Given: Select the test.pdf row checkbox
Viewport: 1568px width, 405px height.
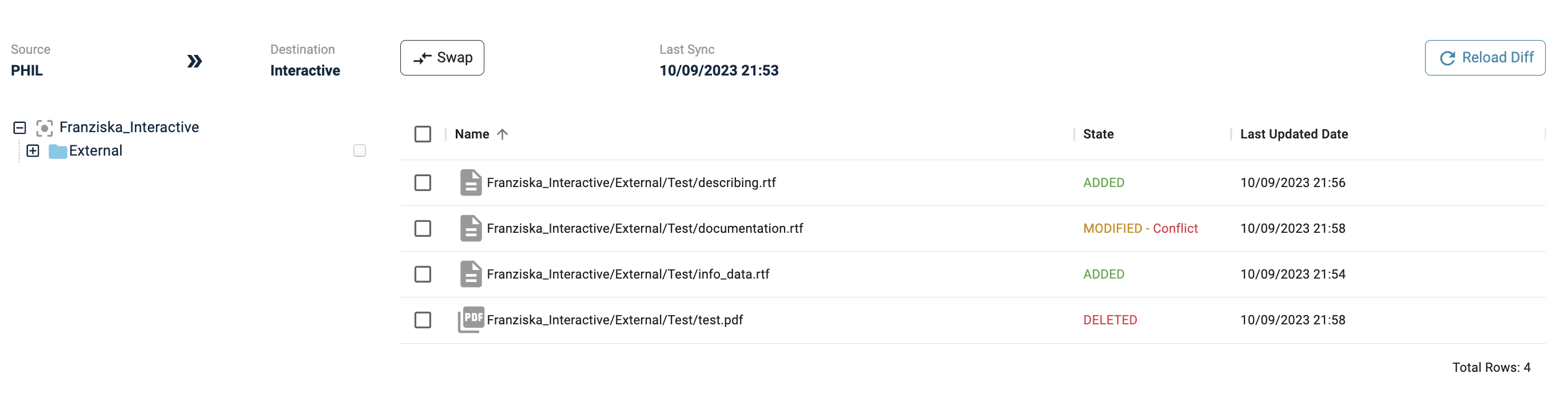Looking at the screenshot, I should tap(423, 320).
